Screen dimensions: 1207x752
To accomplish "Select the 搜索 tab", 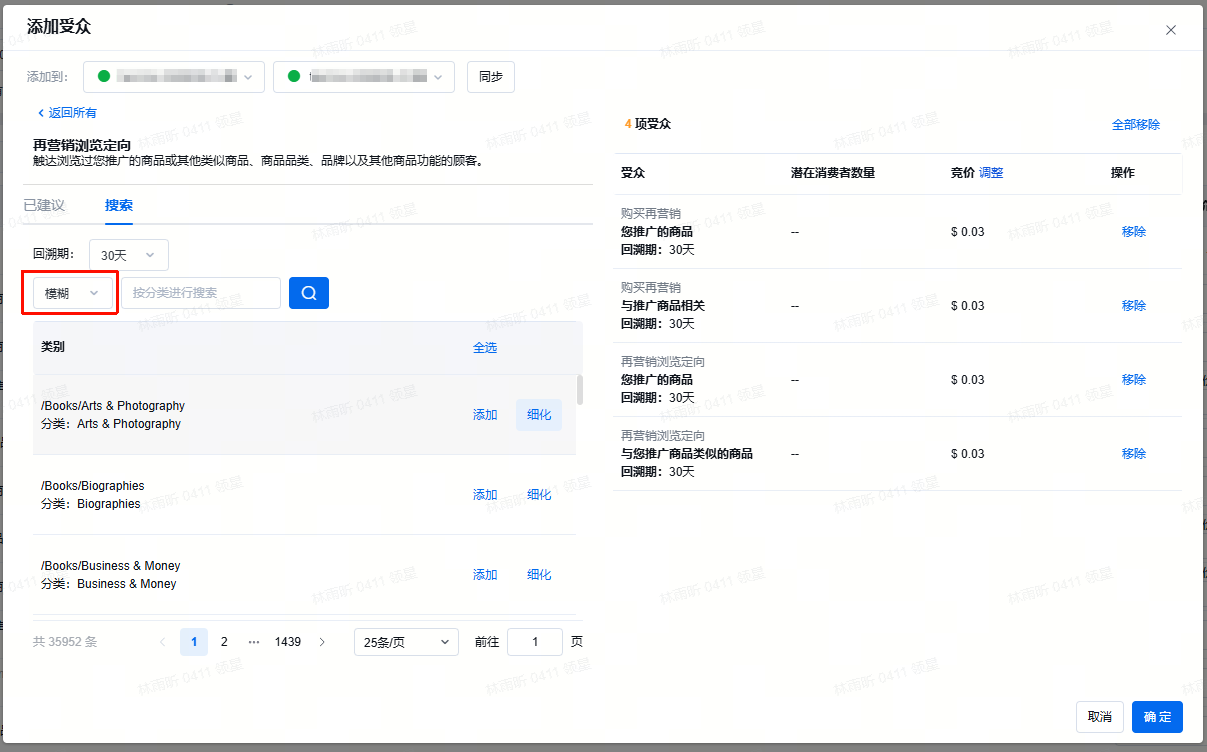I will click(119, 205).
